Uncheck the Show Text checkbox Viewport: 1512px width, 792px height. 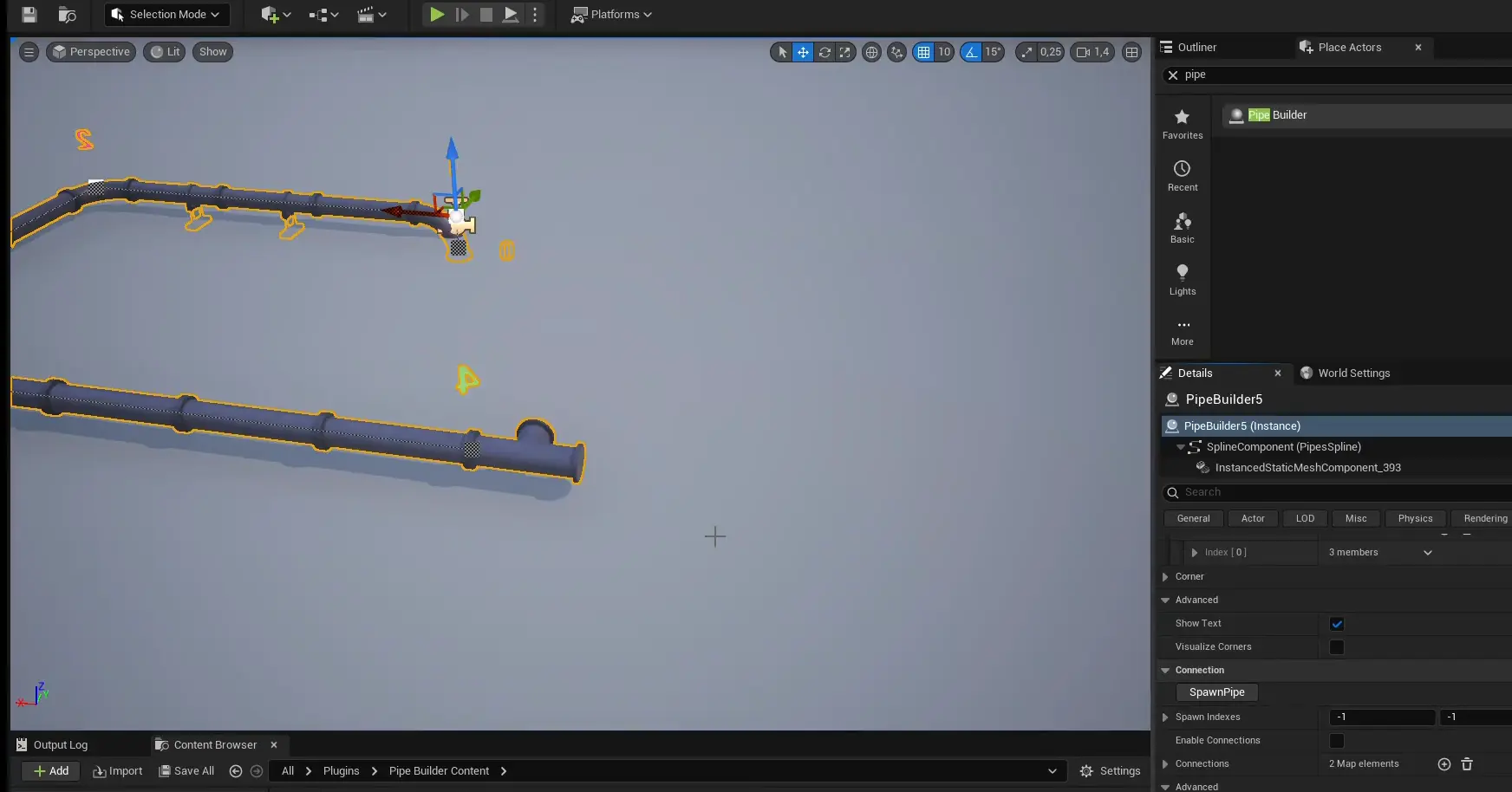tap(1336, 624)
